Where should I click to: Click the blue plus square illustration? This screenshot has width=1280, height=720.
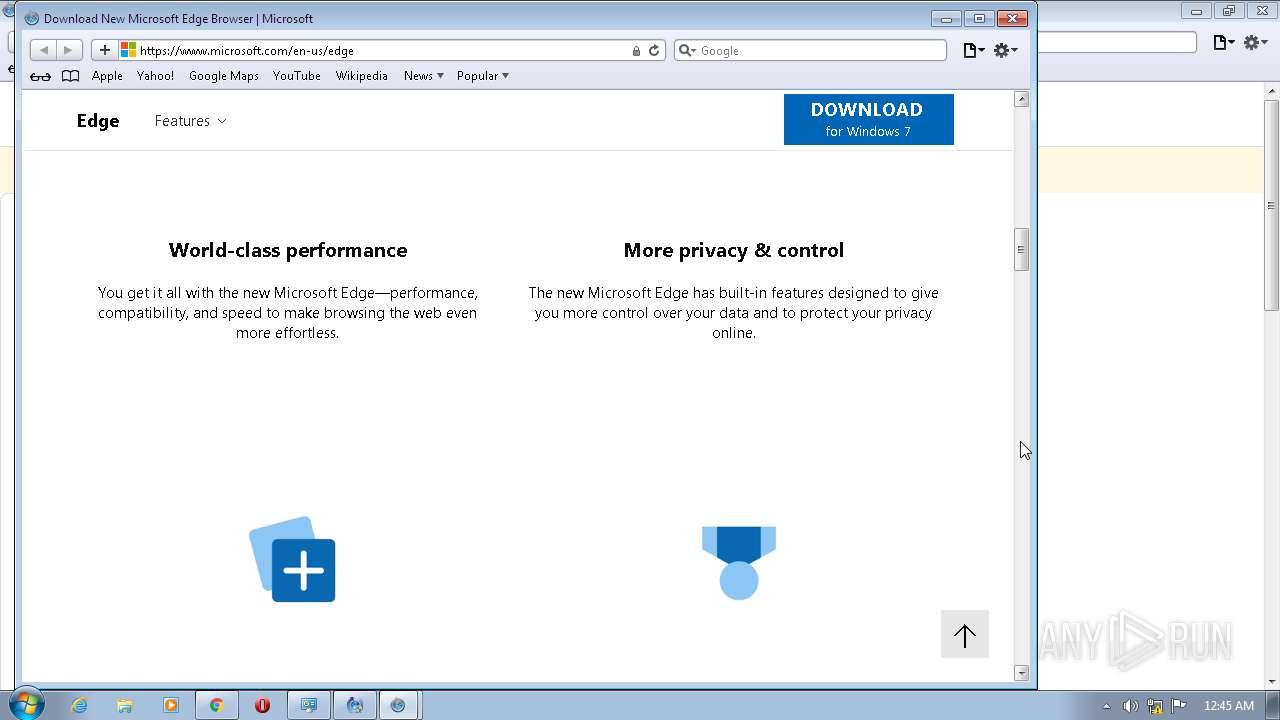[x=292, y=559]
